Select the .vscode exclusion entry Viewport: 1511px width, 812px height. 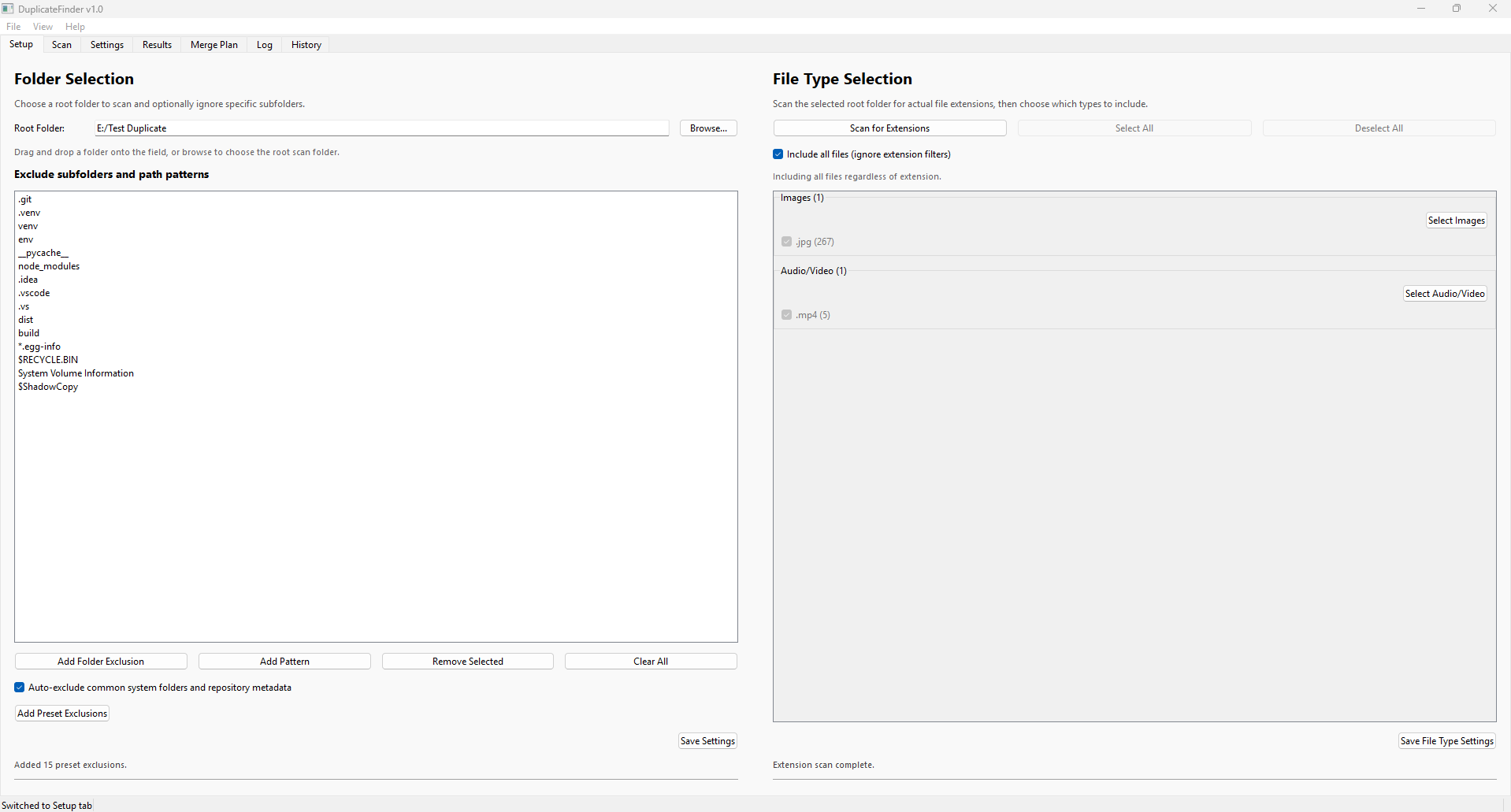[x=376, y=293]
